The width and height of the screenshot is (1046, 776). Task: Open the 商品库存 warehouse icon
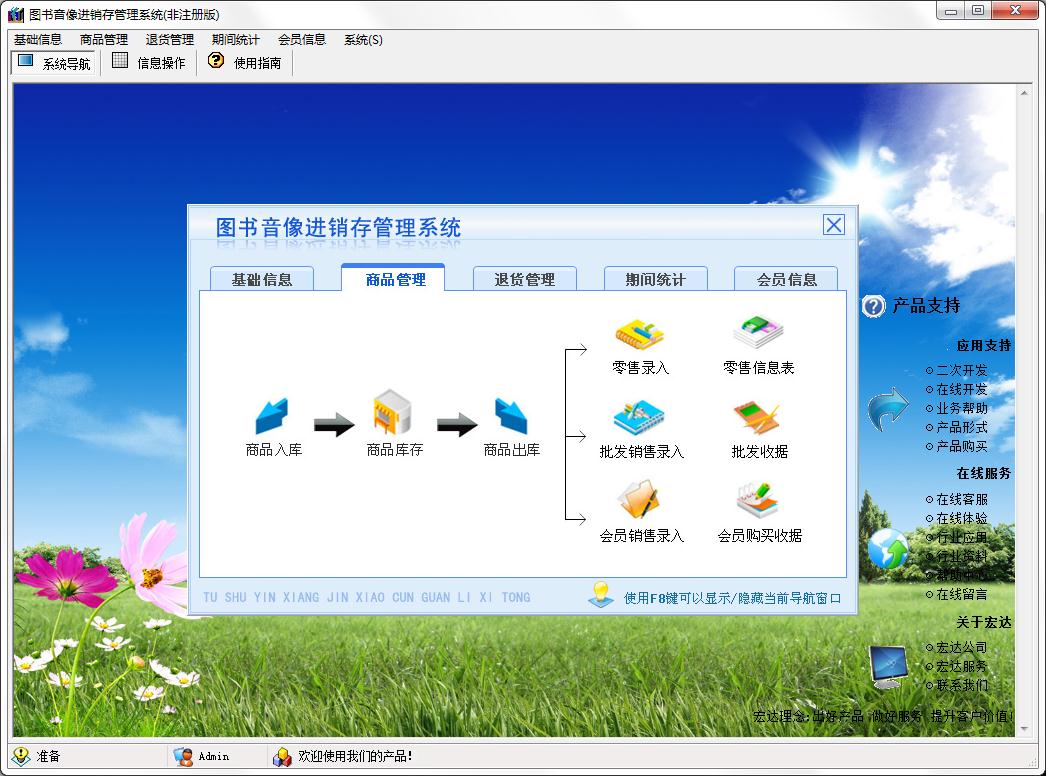(x=393, y=412)
